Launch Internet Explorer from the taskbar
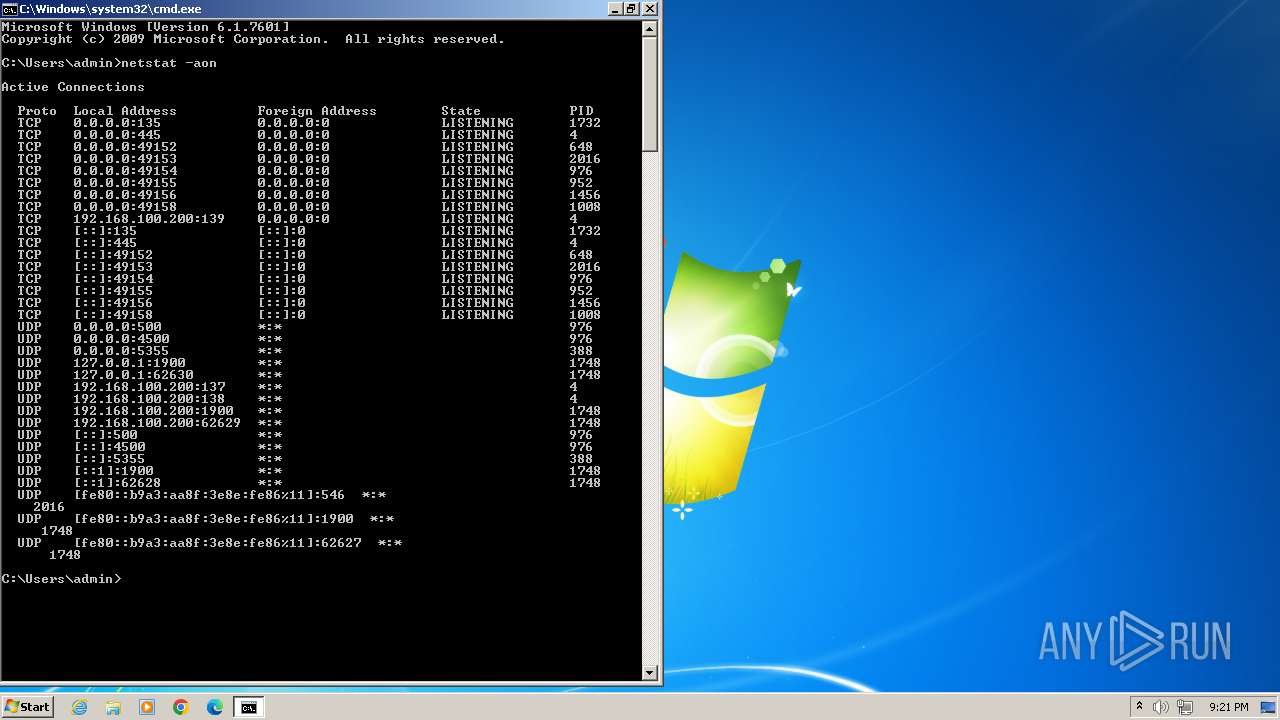Image resolution: width=1280 pixels, height=720 pixels. (80, 707)
